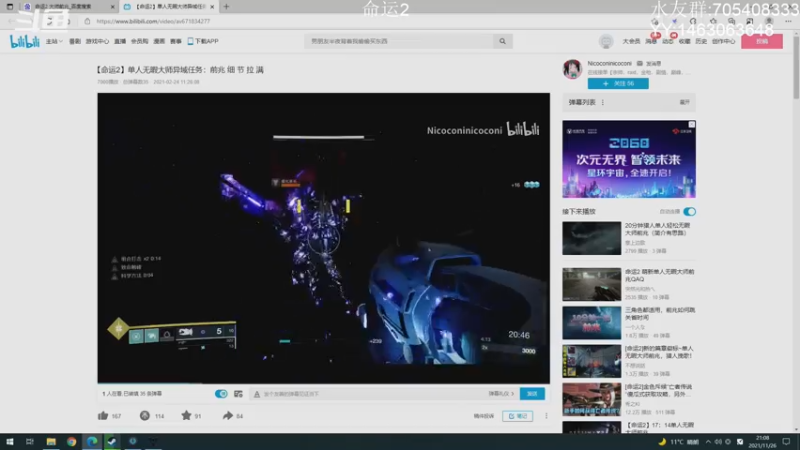
Task: Click the uploader name Nicoconinicoconi
Action: 609,63
